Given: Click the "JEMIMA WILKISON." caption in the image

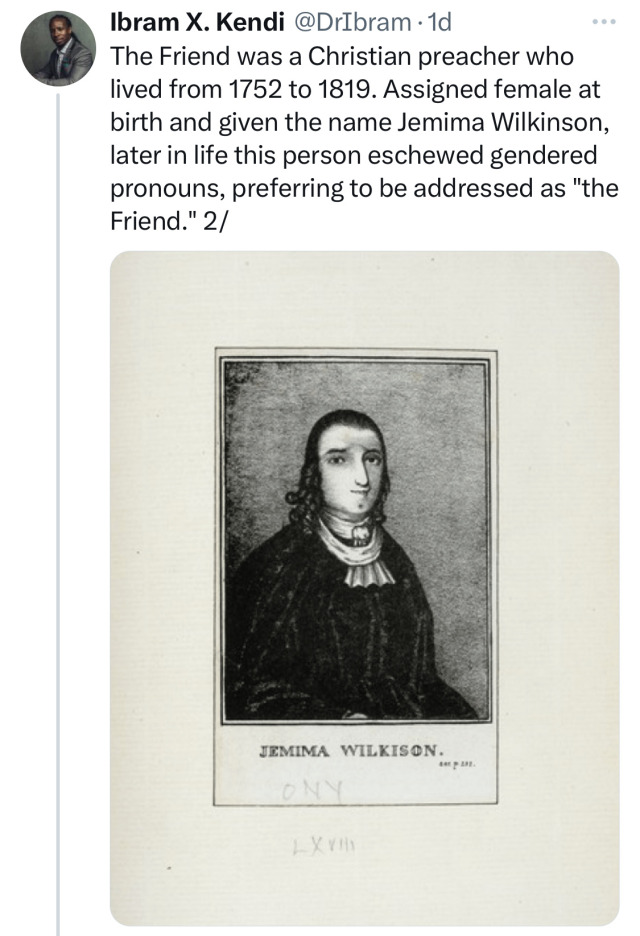Looking at the screenshot, I should coord(344,748).
